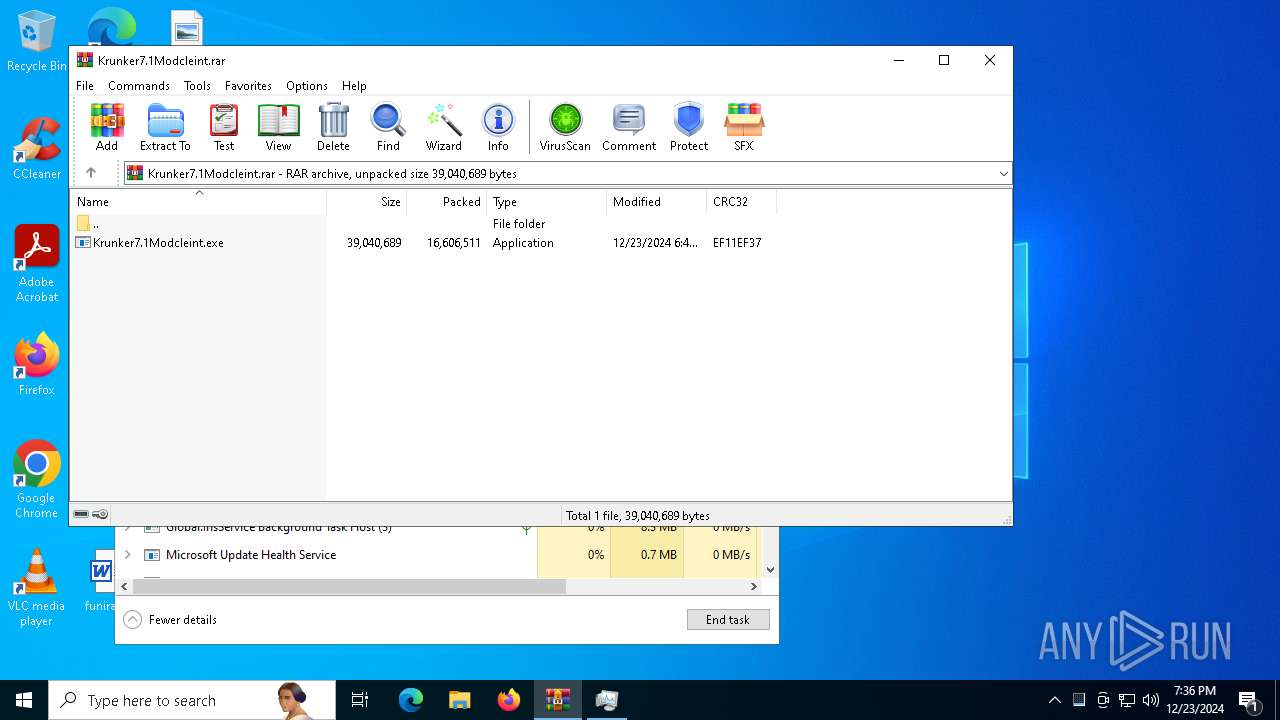Image resolution: width=1280 pixels, height=720 pixels.
Task: Click the Delete trash icon
Action: [333, 127]
